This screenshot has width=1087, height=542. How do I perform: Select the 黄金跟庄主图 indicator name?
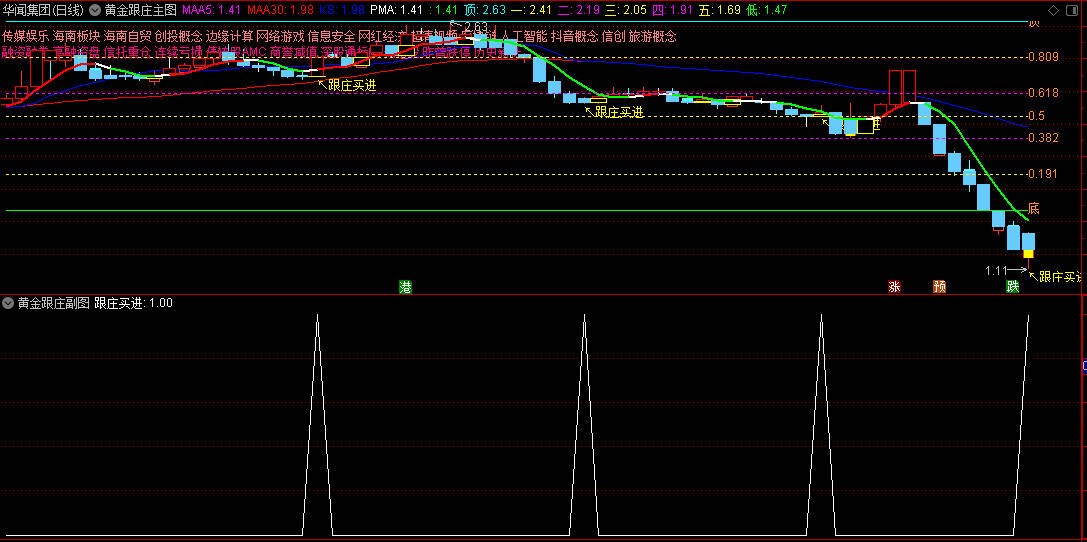click(x=140, y=10)
